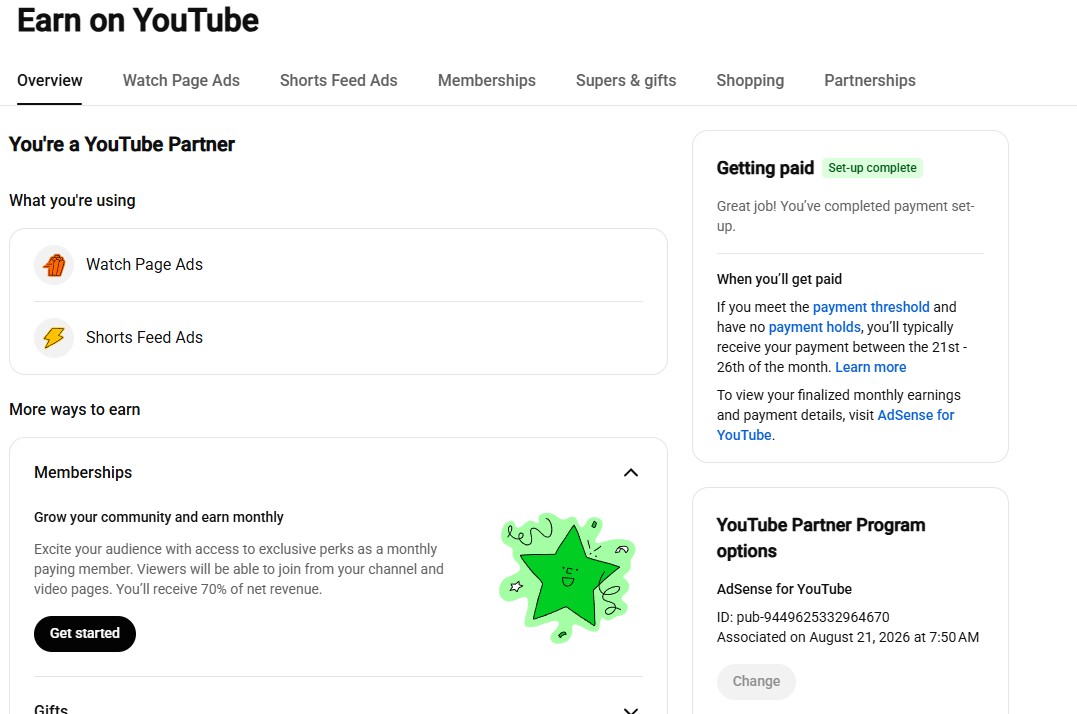Viewport: 1077px width, 714px height.
Task: Collapse the Memberships section chevron
Action: (631, 472)
